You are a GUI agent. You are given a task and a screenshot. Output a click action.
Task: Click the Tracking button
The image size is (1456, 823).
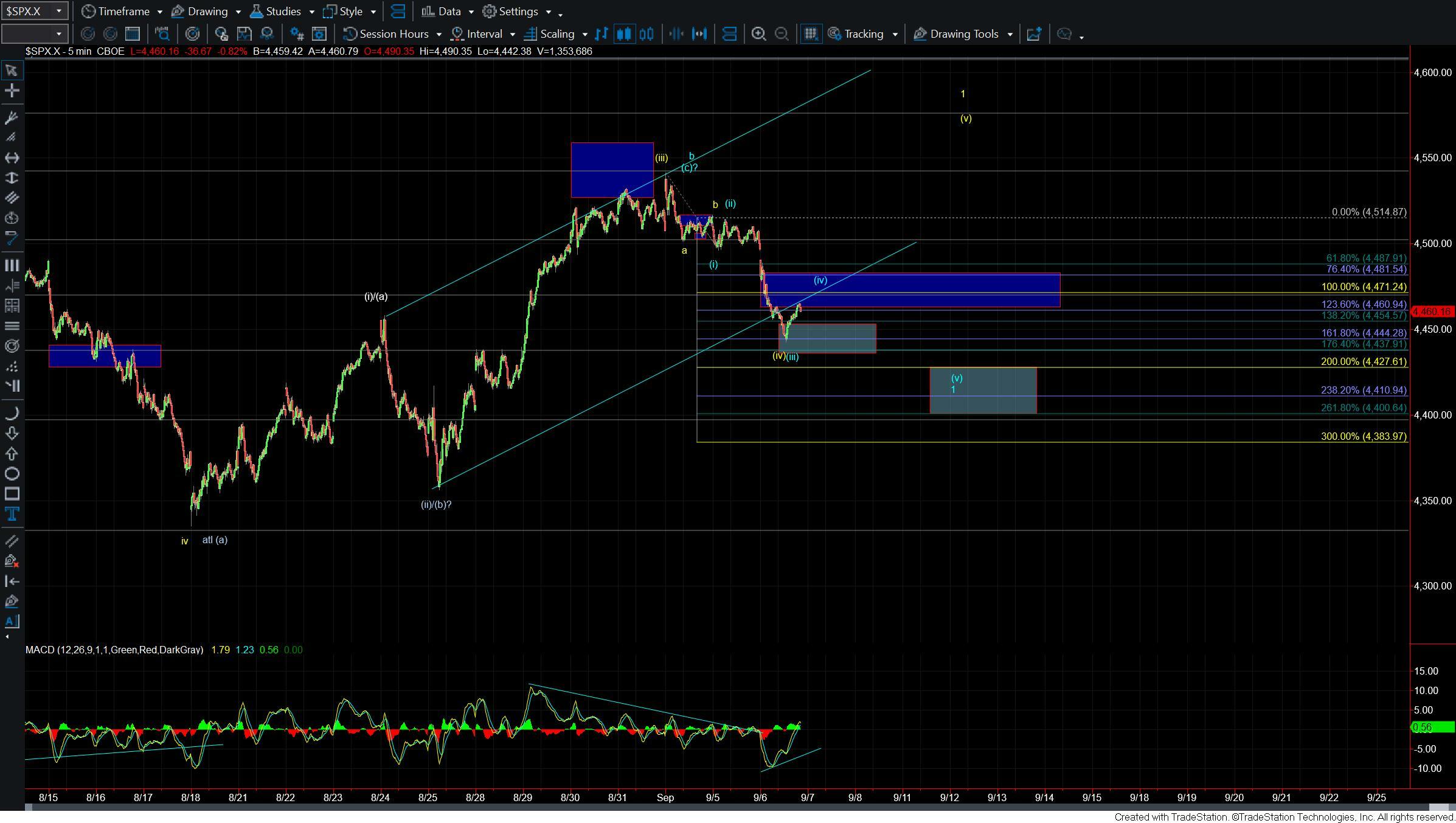[856, 34]
